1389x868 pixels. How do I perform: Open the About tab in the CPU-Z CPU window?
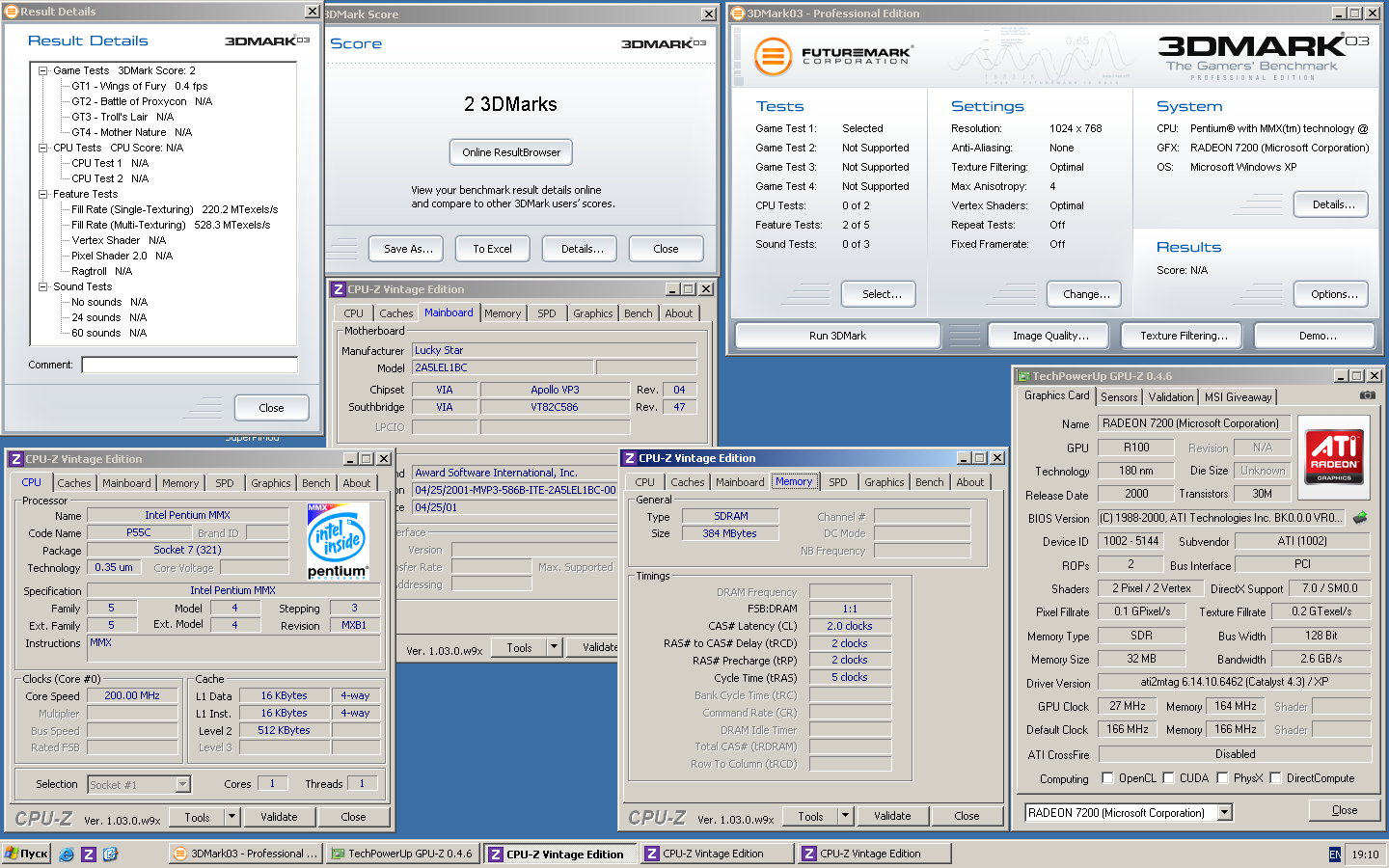click(357, 483)
